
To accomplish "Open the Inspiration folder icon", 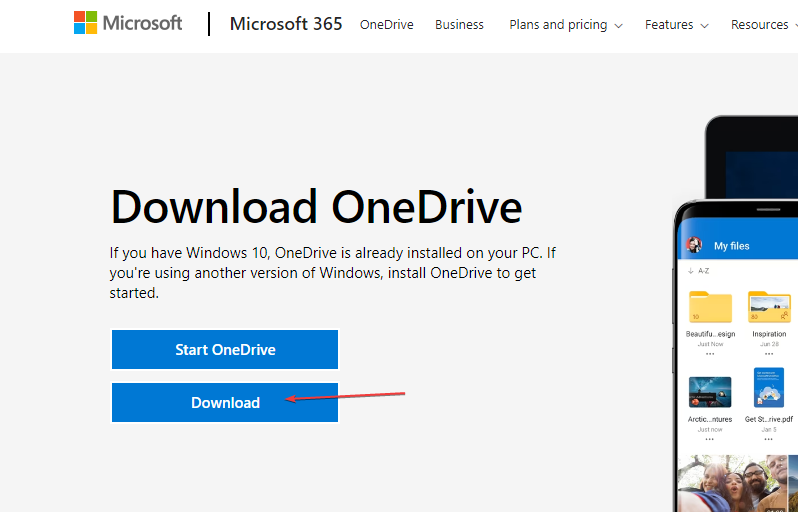I will tap(769, 306).
